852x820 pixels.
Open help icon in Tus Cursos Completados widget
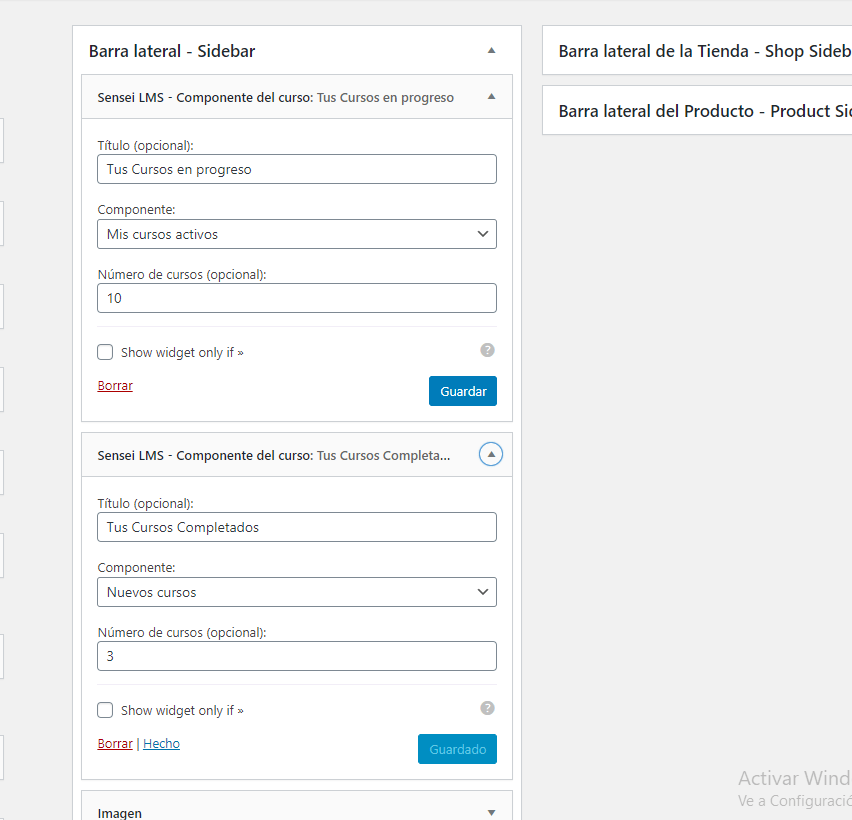(x=487, y=708)
